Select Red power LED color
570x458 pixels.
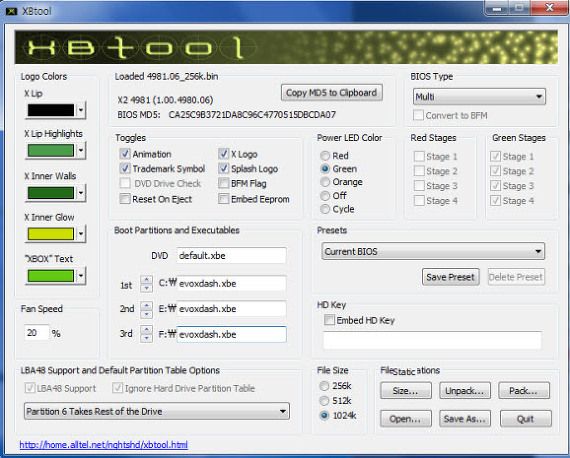pos(325,156)
